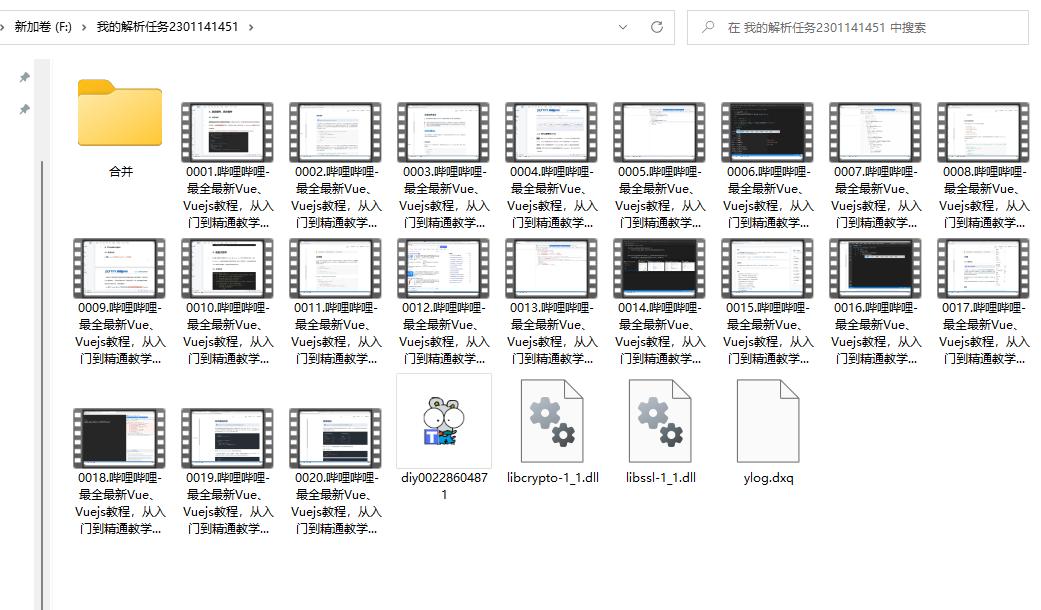
Task: Select video 0006 dark-themed thumbnail
Action: [x=768, y=132]
